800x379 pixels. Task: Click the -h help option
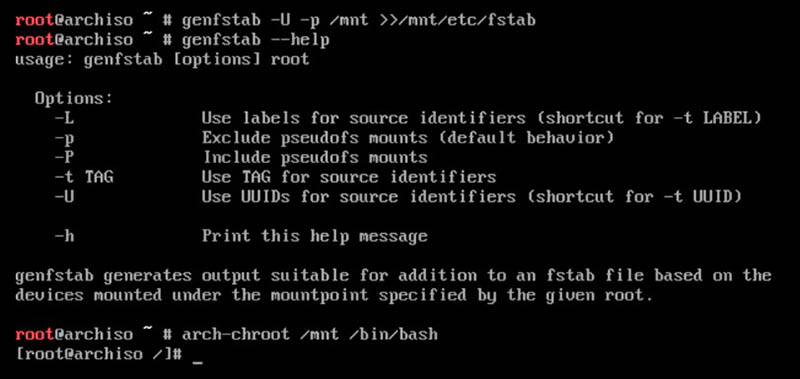pos(65,236)
